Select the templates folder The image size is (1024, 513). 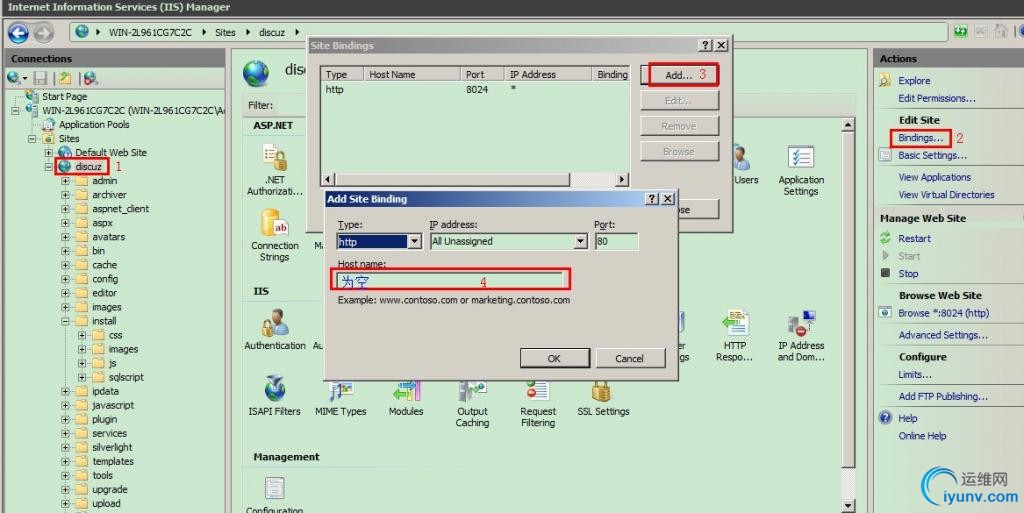[112, 461]
